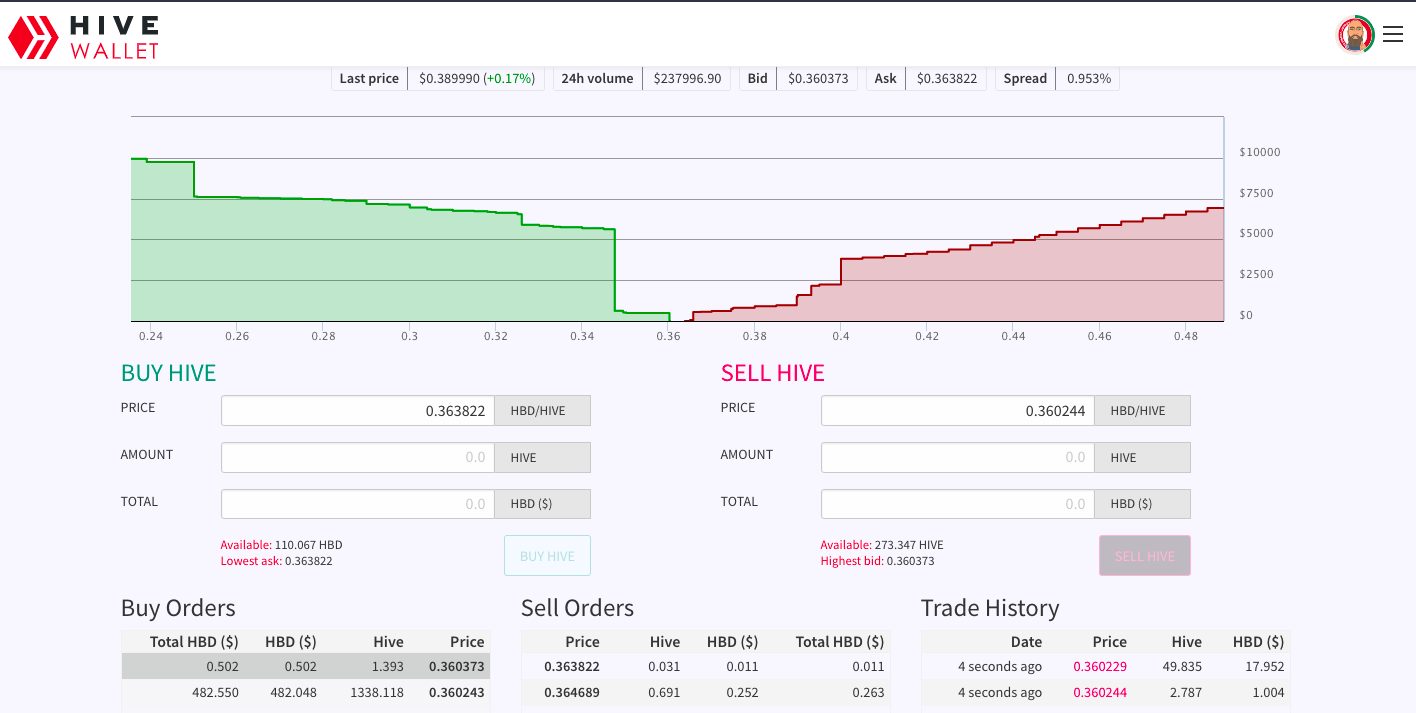Screen dimensions: 1416x713
Task: Click the Trade History heading
Action: [989, 608]
